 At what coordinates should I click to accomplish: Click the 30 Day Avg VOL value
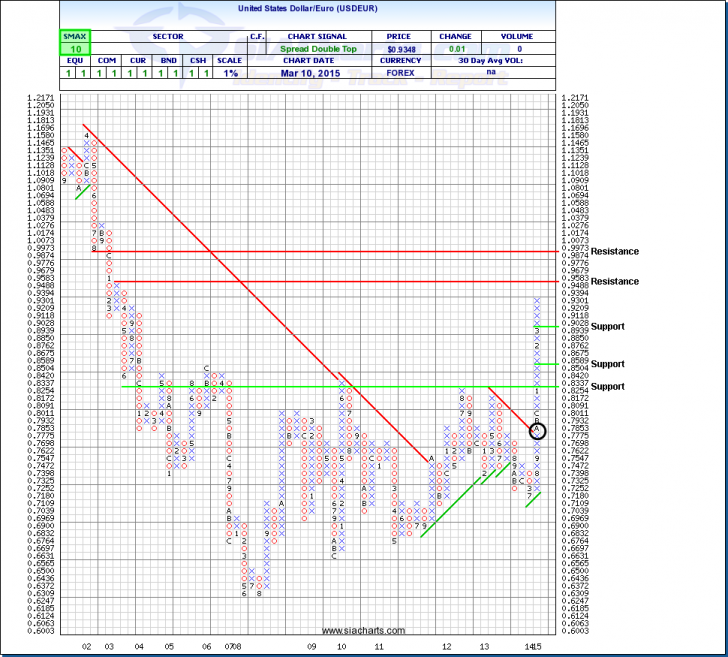click(519, 75)
